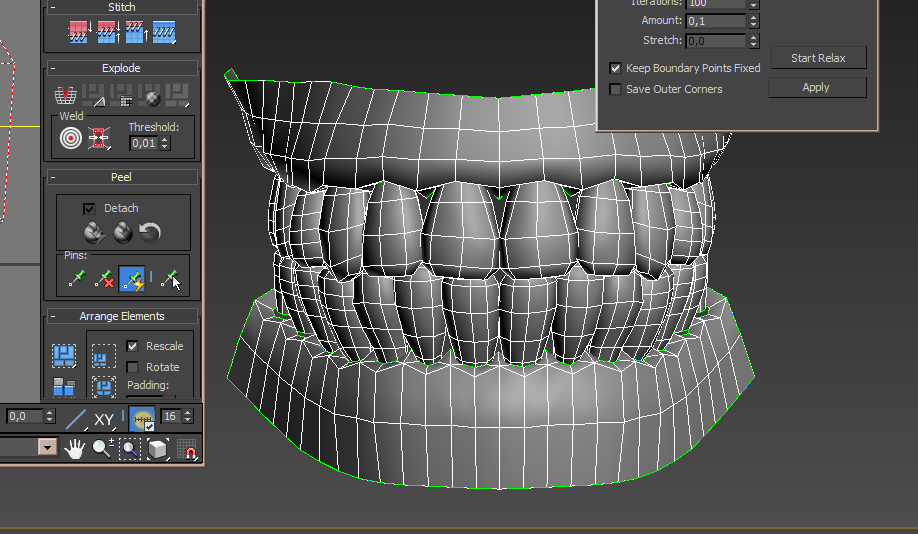Click the weld Threshold value field
The width and height of the screenshot is (918, 534).
point(143,143)
